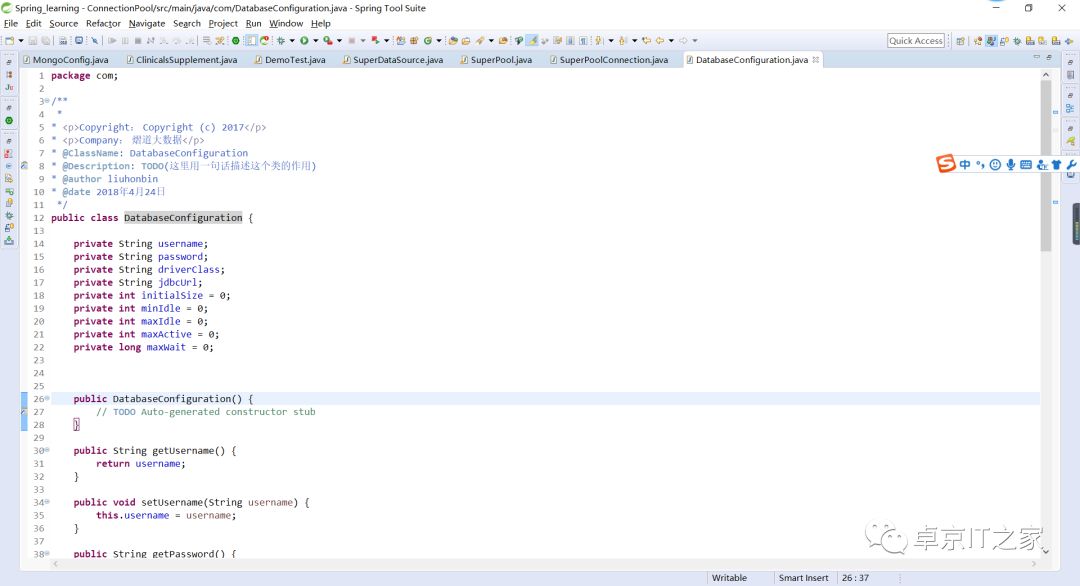Click the JUnit view icon in left sidebar

click(x=9, y=87)
